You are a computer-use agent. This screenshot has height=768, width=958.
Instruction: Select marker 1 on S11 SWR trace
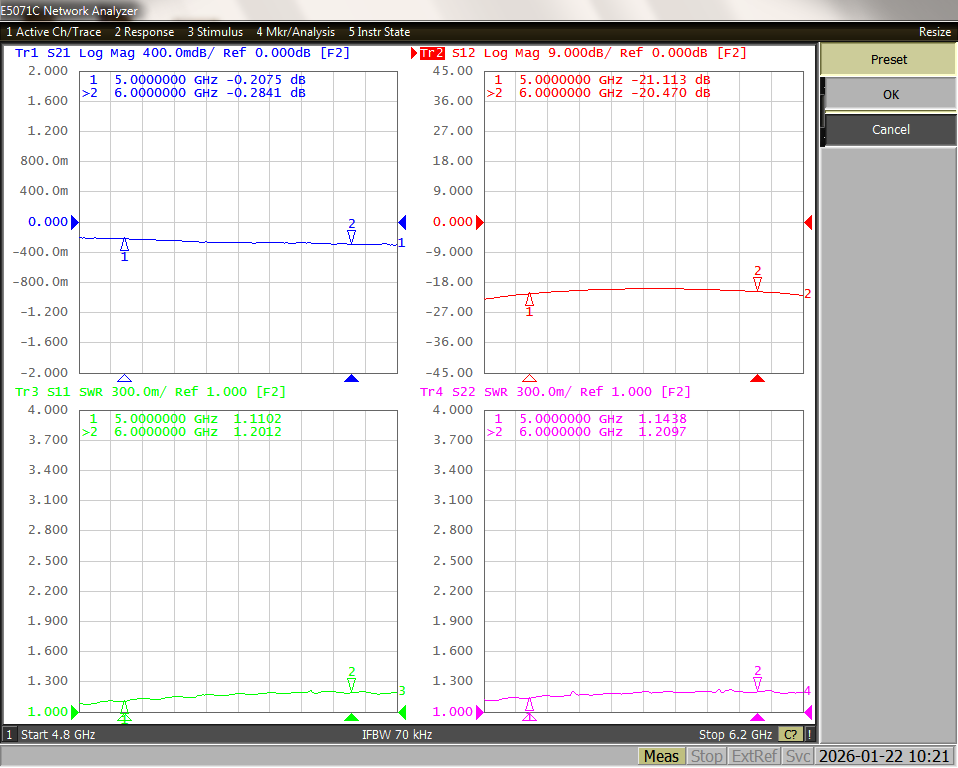[125, 709]
